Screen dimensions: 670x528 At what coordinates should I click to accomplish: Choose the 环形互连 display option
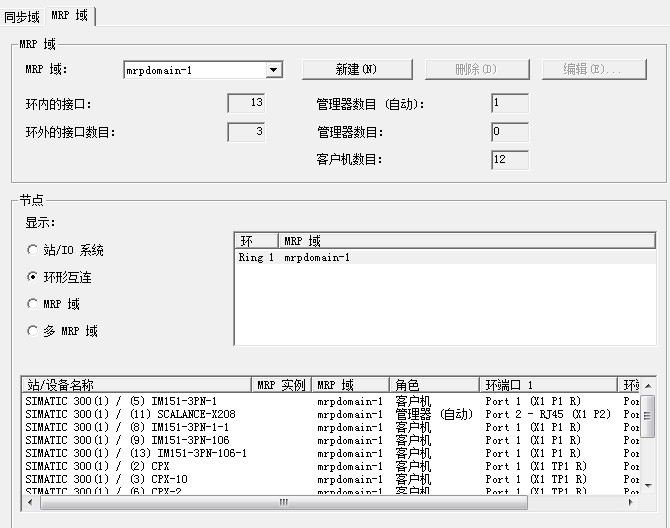click(33, 277)
